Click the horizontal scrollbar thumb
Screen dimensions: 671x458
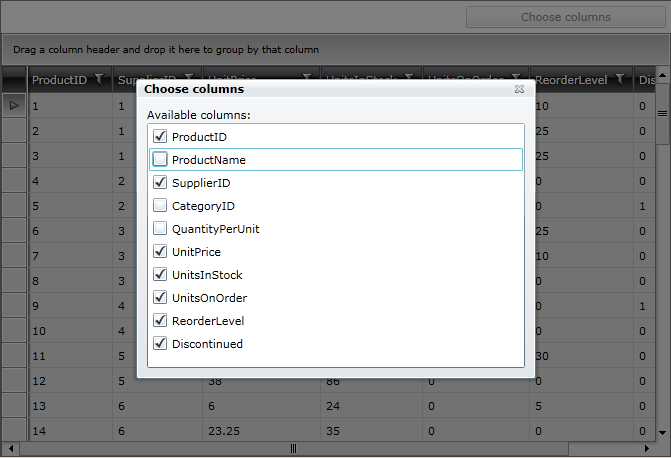tap(293, 449)
